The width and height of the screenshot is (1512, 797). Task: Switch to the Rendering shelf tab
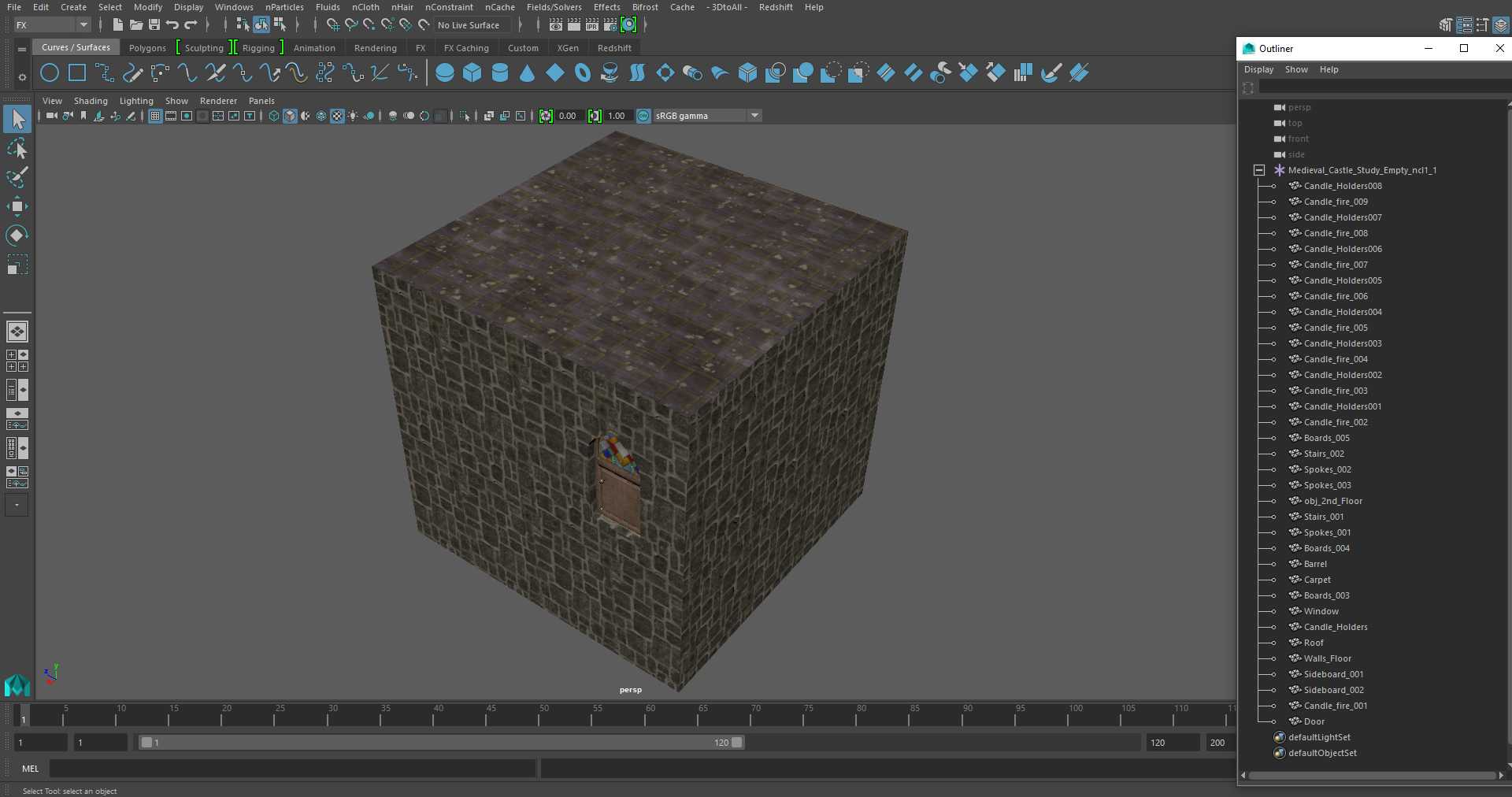click(376, 48)
